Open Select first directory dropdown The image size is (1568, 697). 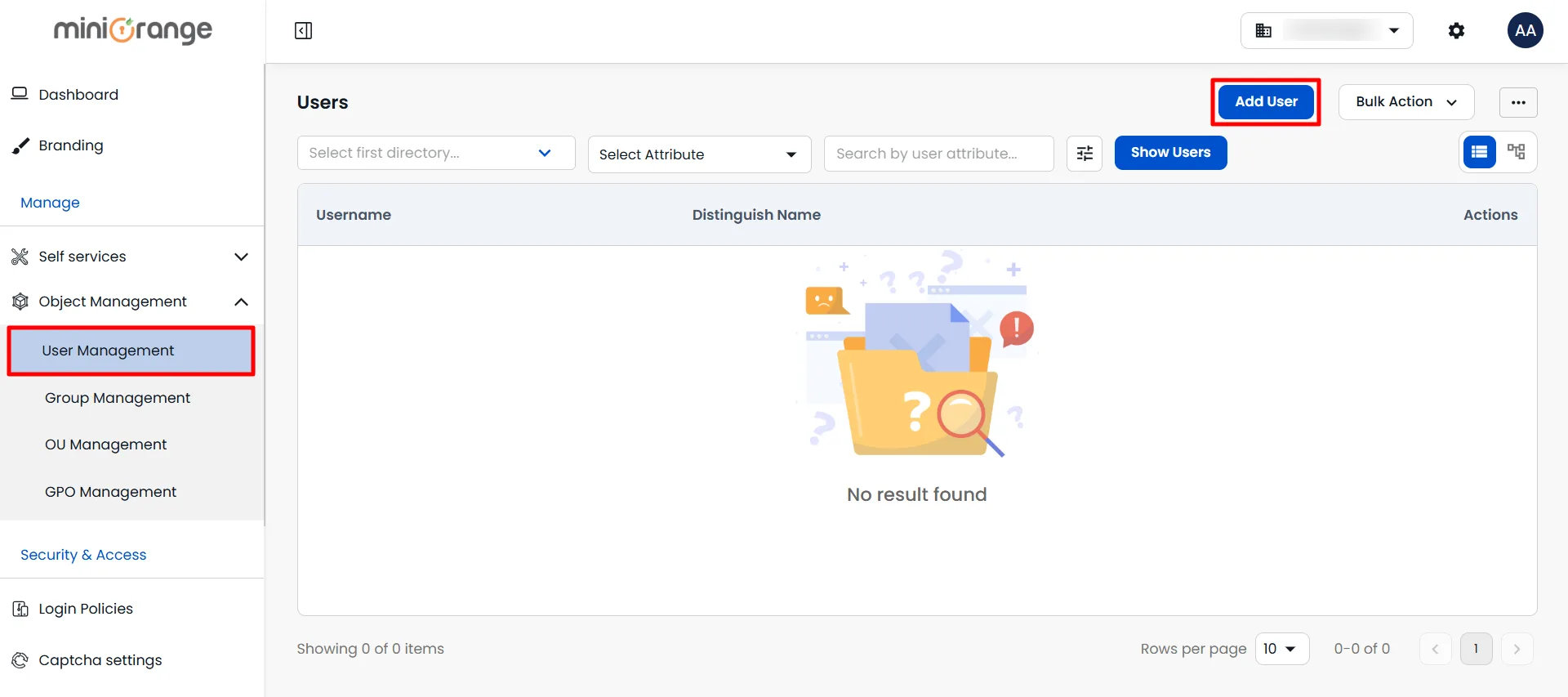[x=436, y=153]
